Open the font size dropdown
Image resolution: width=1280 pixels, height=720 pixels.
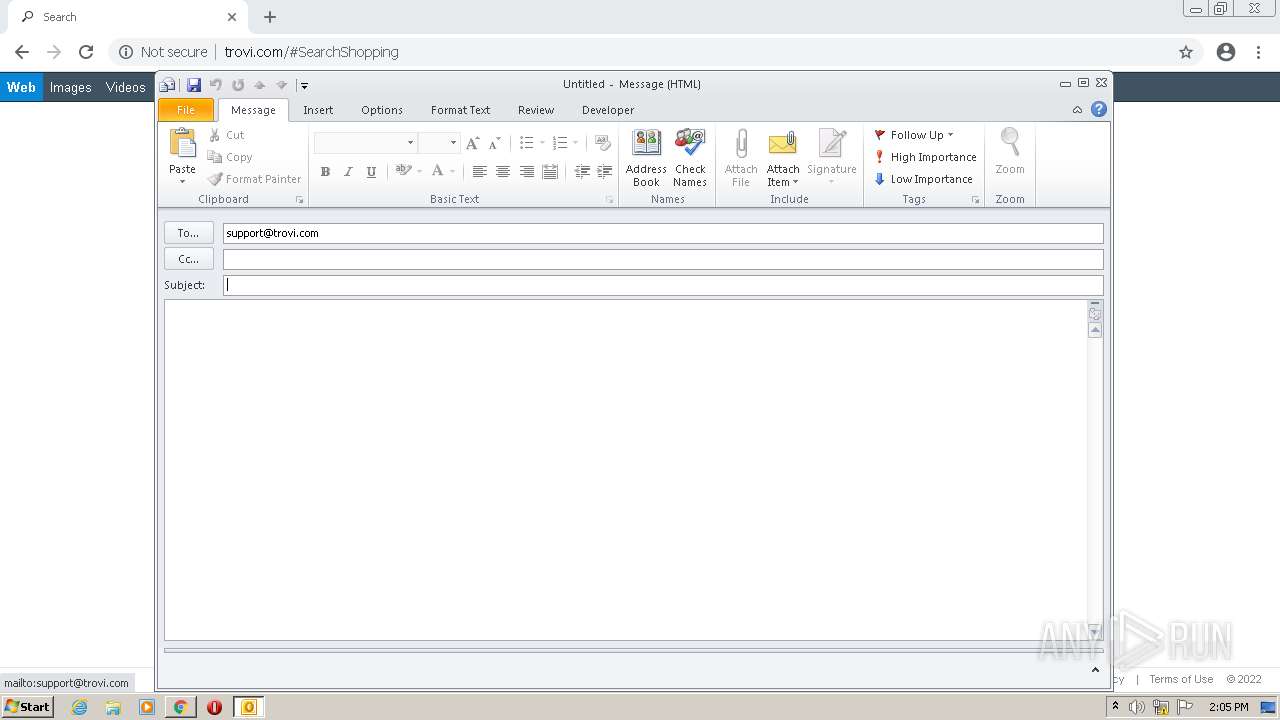[453, 143]
